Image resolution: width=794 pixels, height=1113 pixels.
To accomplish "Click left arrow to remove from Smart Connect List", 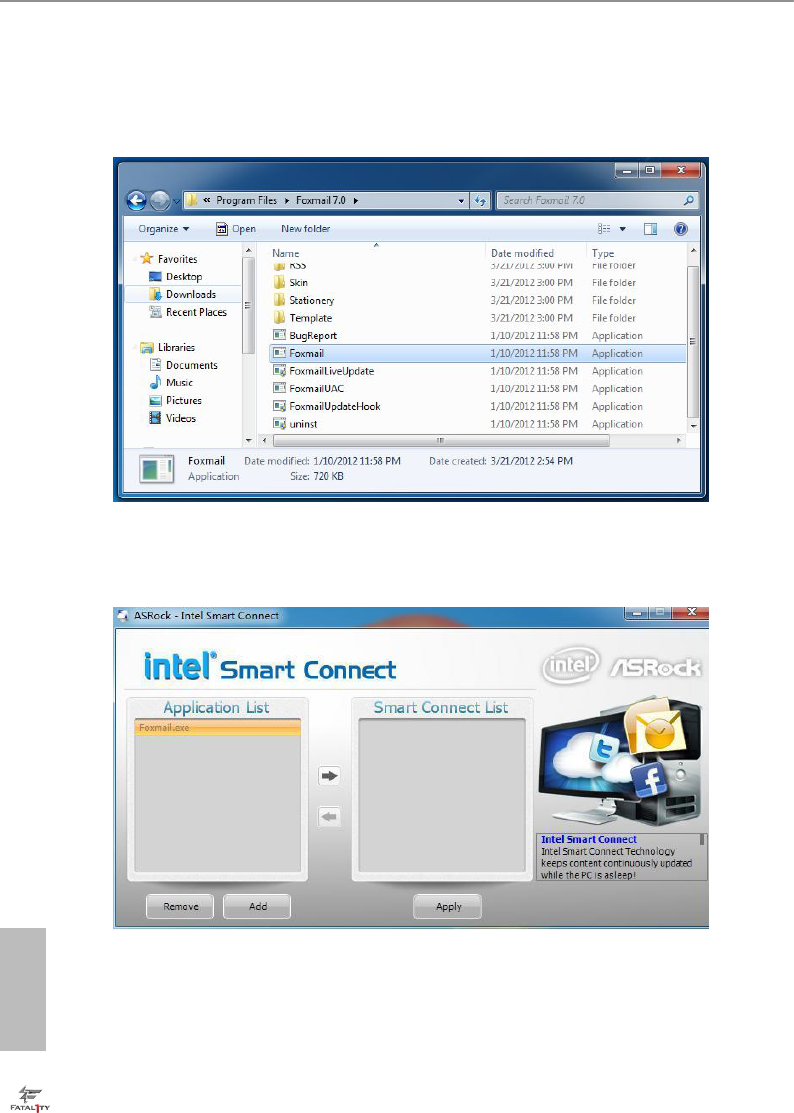I will (329, 817).
